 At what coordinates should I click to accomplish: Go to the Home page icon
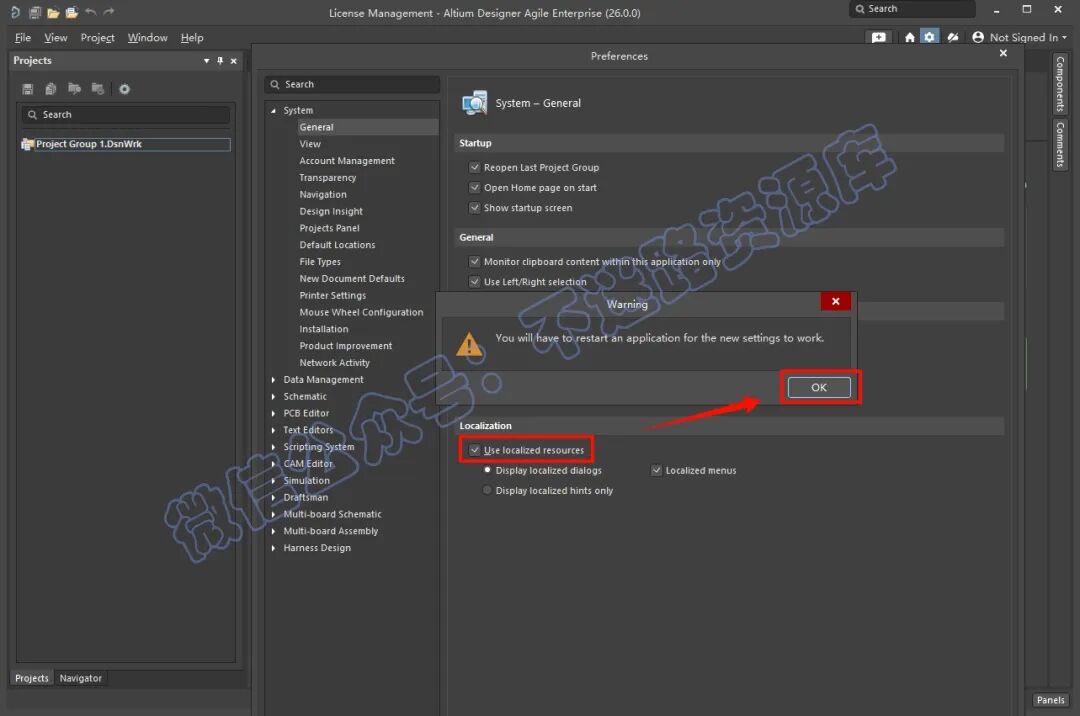coord(910,37)
